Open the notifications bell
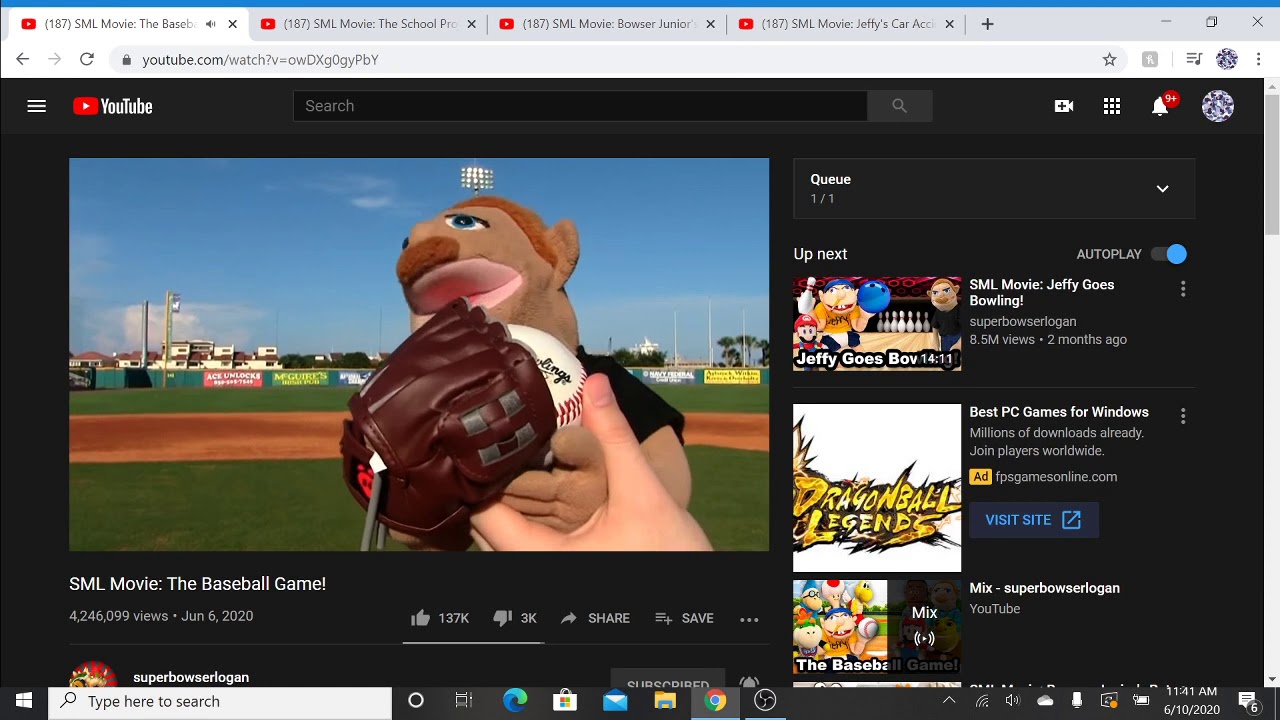The height and width of the screenshot is (720, 1280). [x=1160, y=106]
